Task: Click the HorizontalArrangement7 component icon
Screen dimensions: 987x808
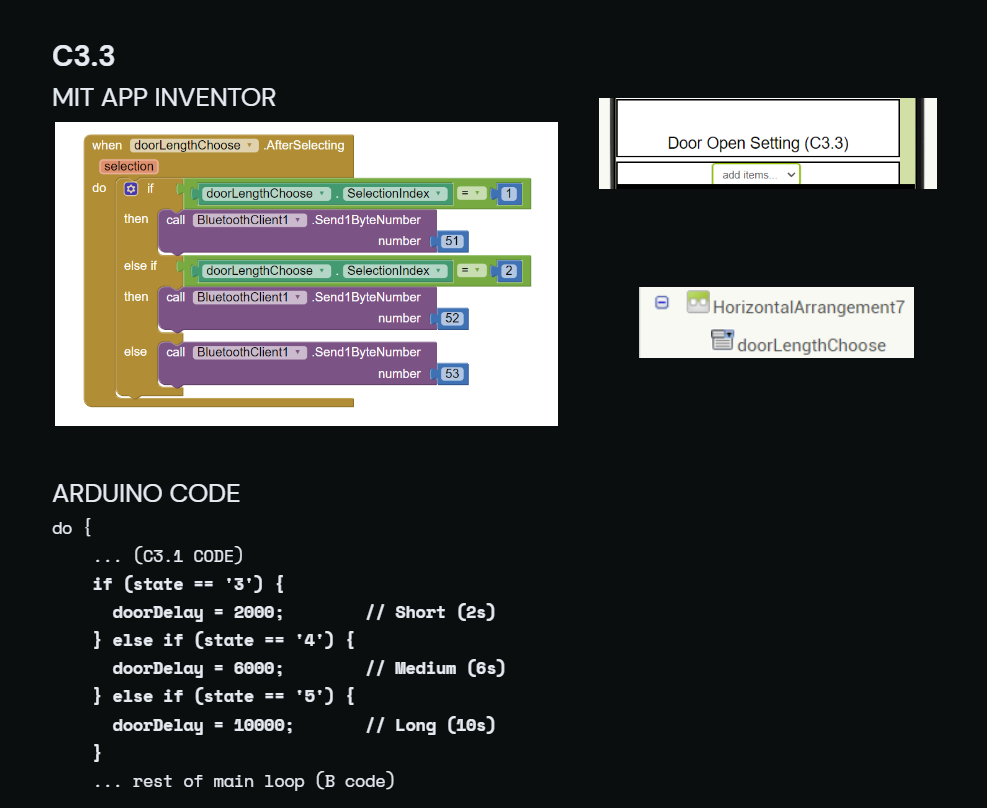Action: click(697, 302)
